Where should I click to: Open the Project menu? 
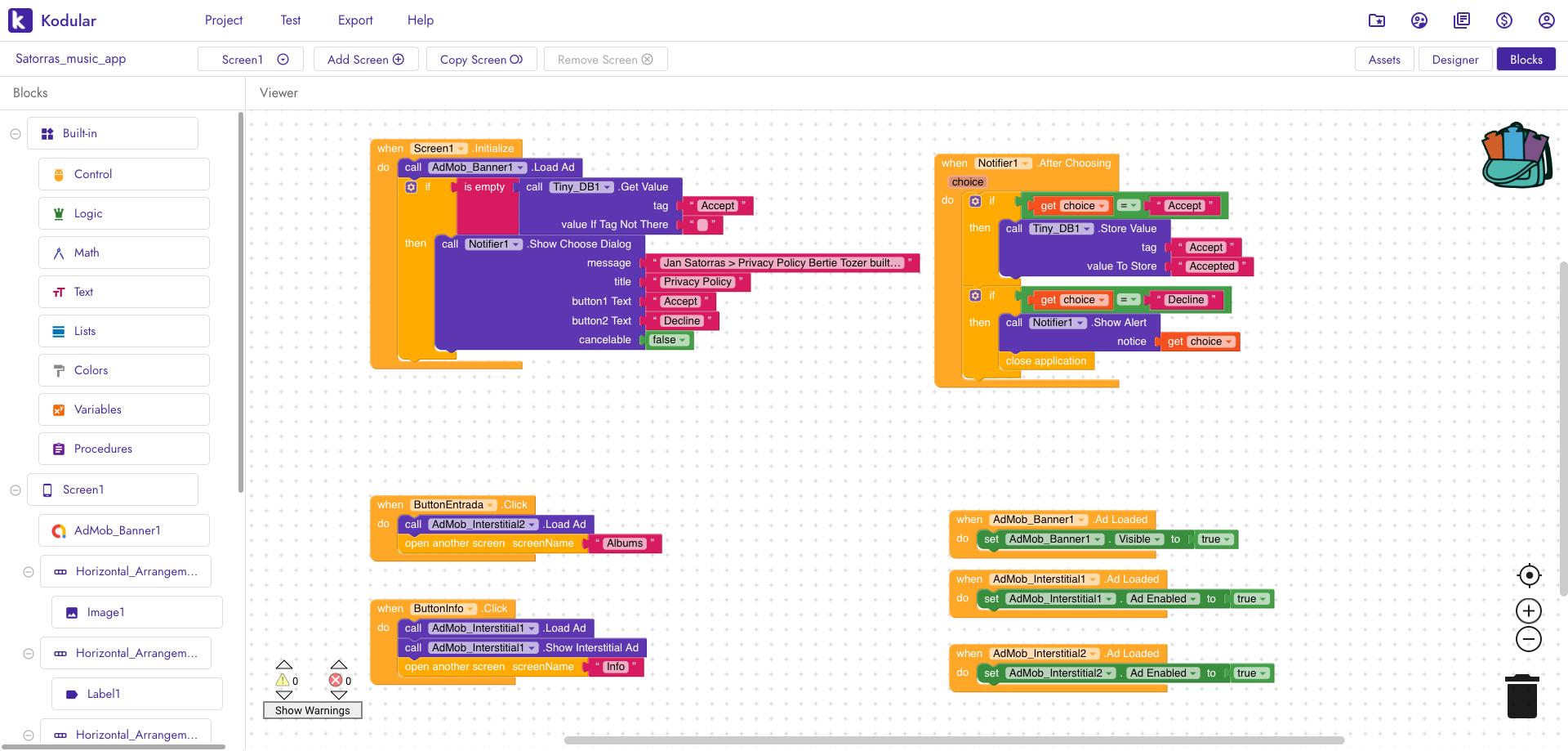pos(224,20)
